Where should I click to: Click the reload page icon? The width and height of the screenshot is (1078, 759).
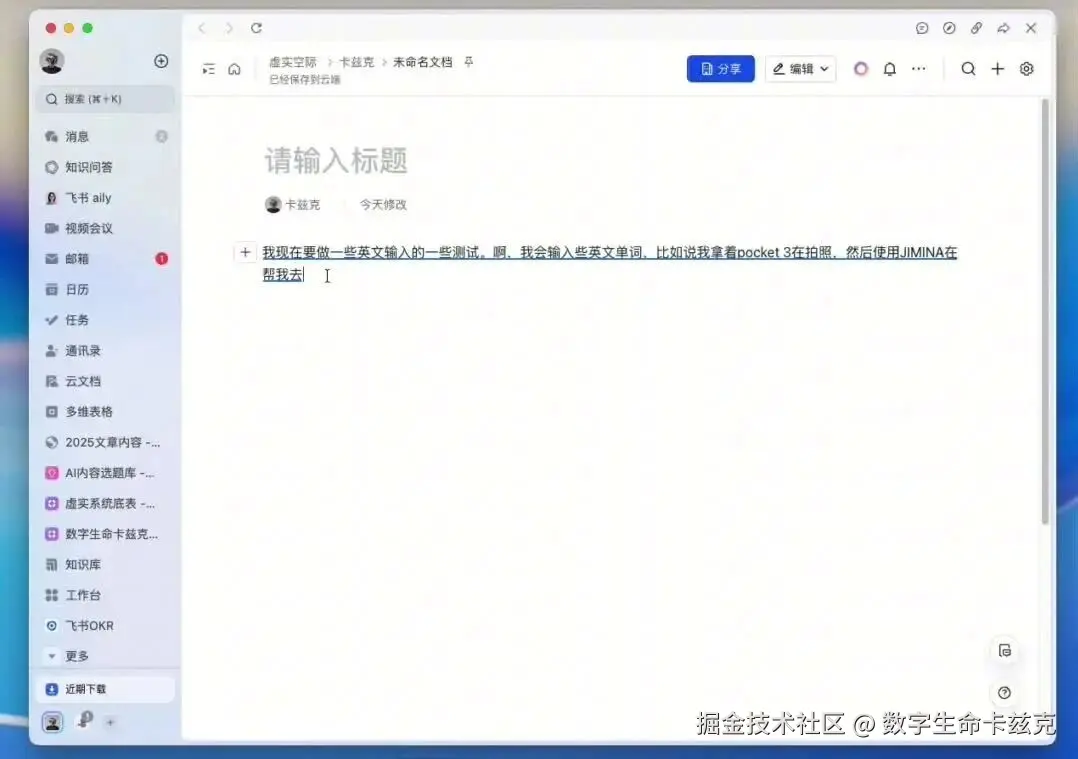point(256,28)
